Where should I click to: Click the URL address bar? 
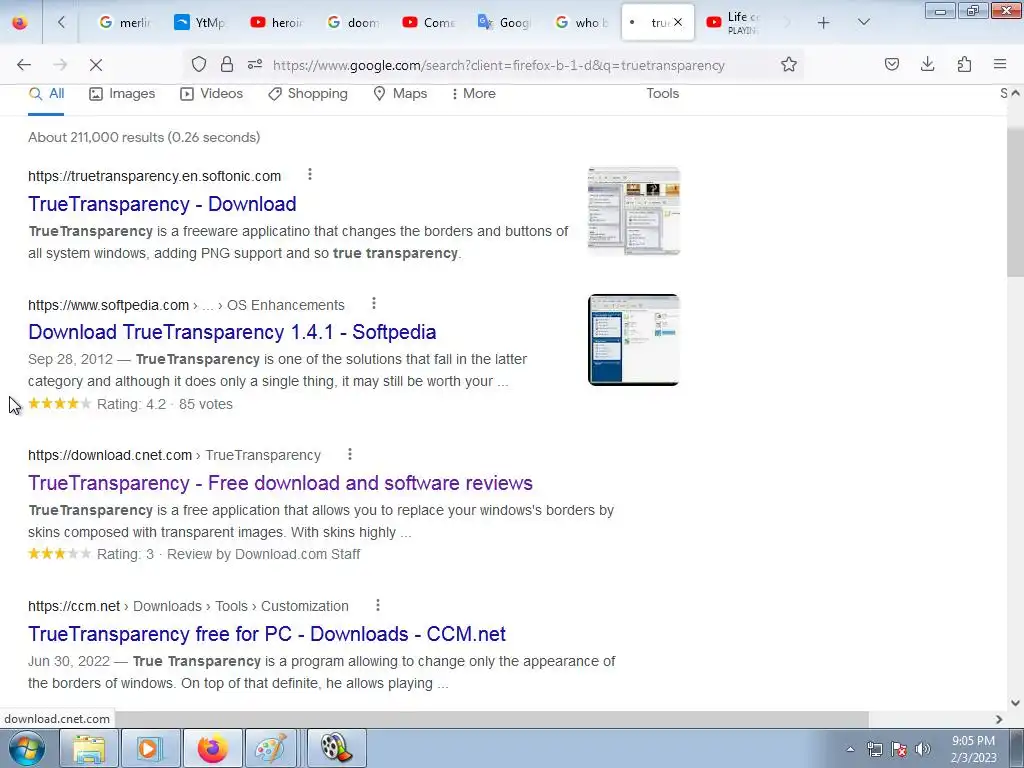[x=499, y=65]
